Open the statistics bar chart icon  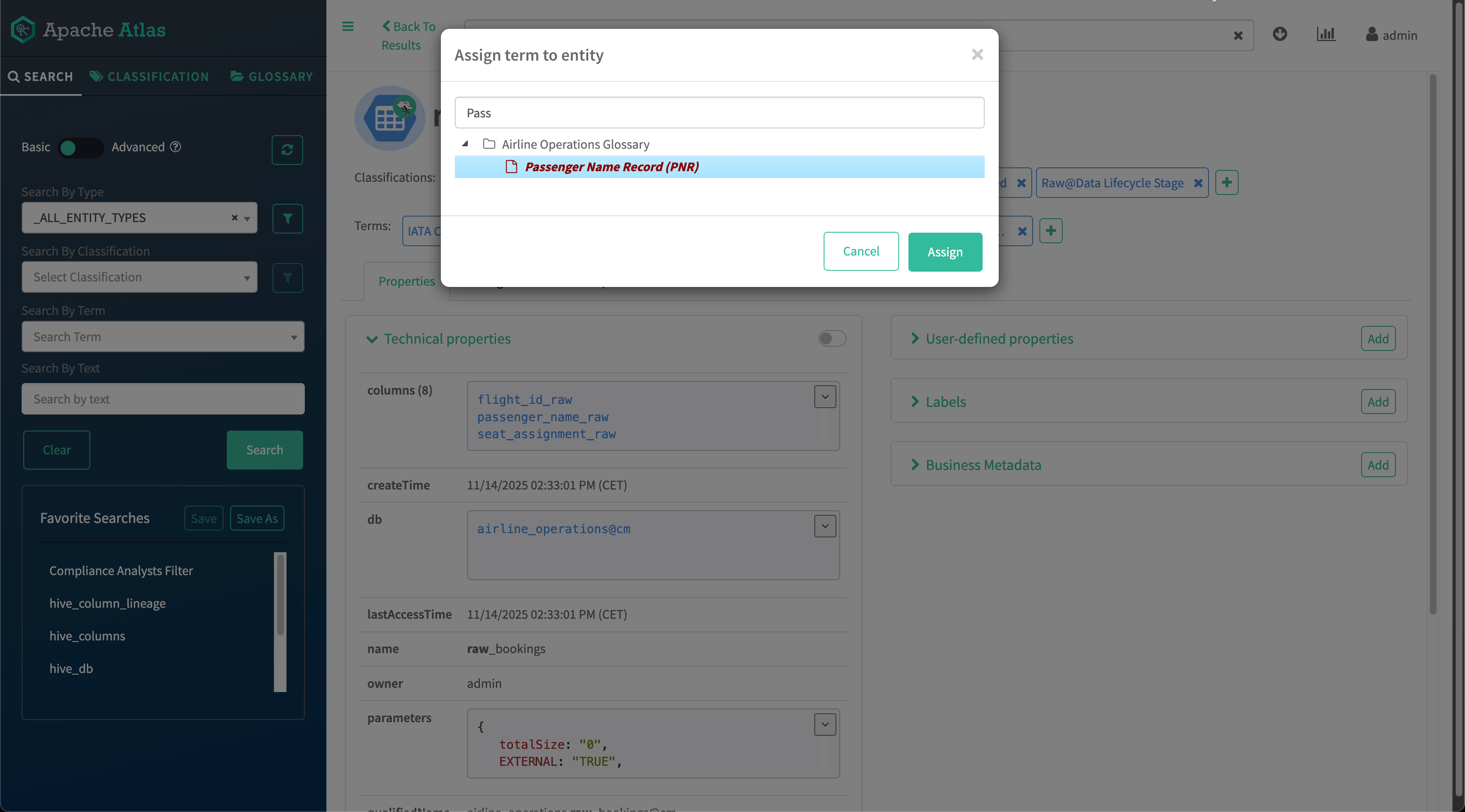tap(1326, 34)
